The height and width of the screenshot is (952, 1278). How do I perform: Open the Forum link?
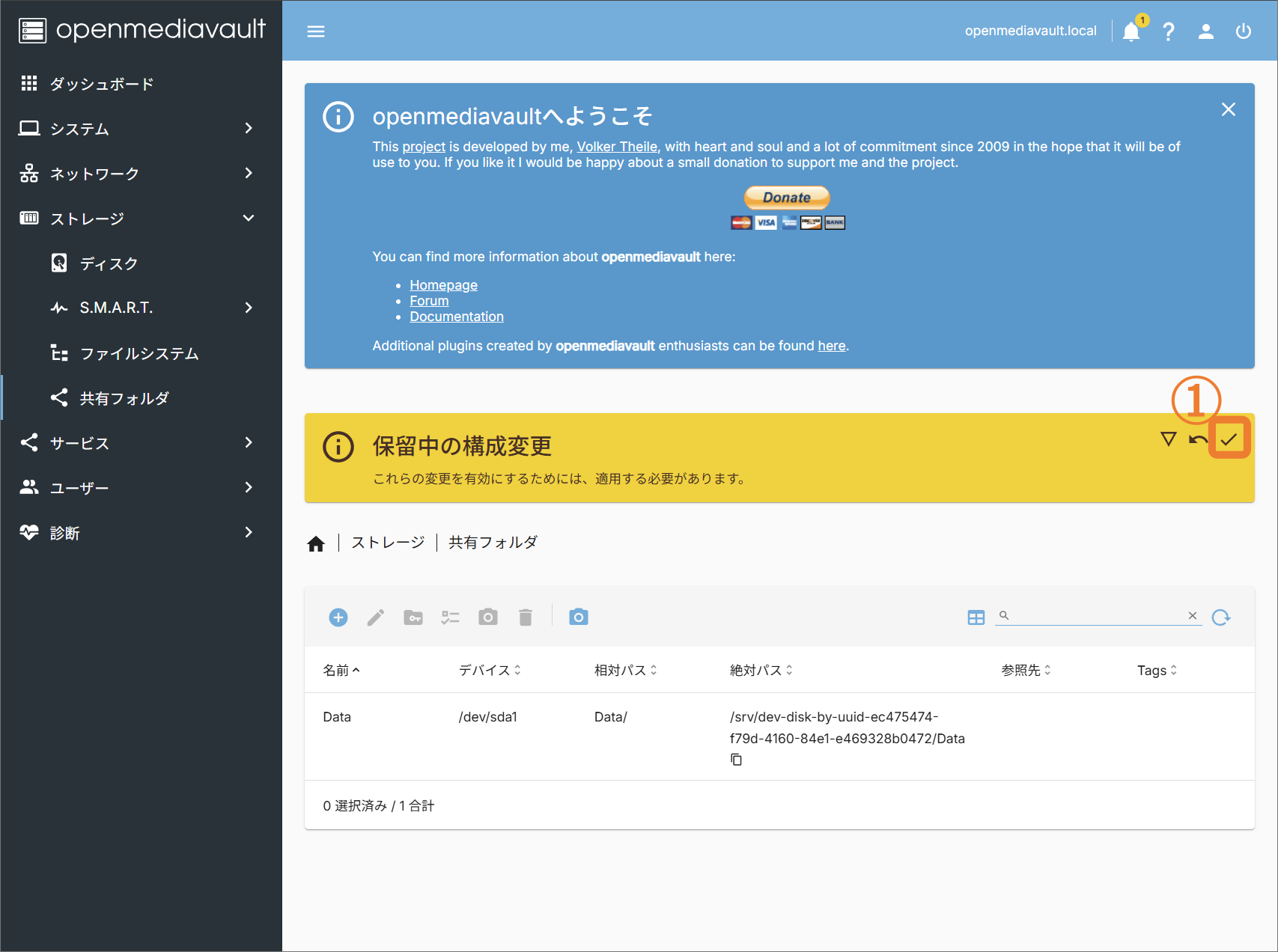(x=429, y=301)
